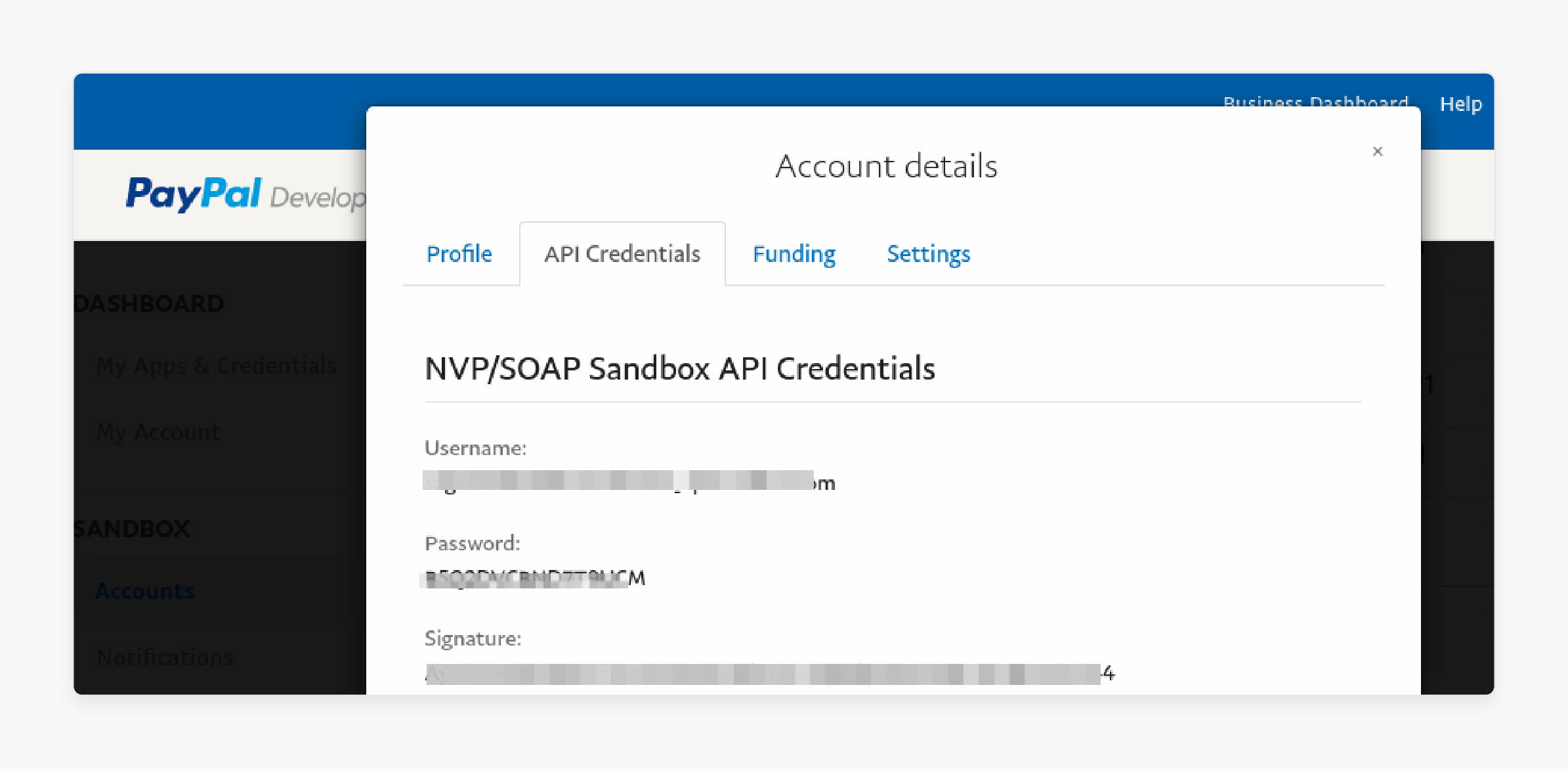Click the Signature: label
The width and height of the screenshot is (1568, 769).
(x=473, y=638)
